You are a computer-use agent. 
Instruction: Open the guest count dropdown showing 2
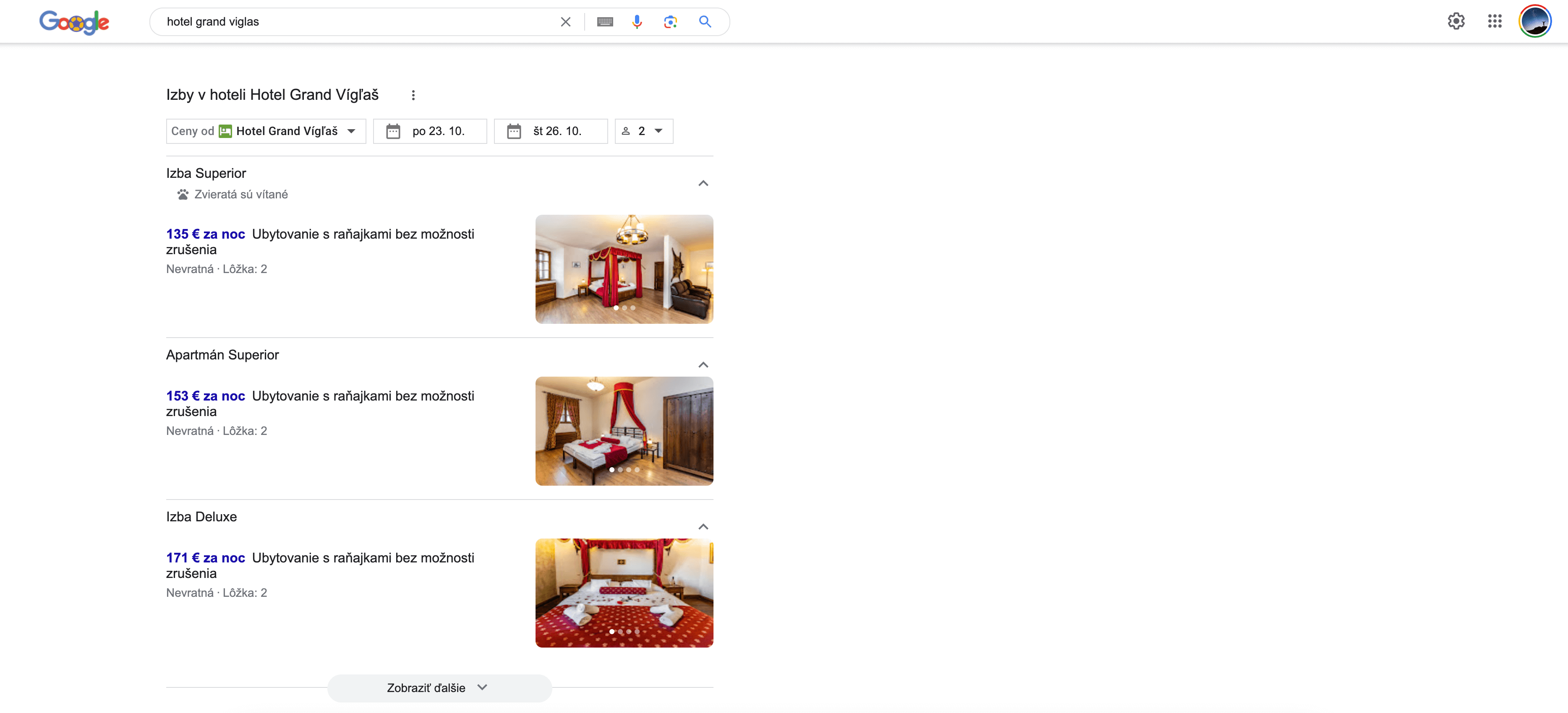644,131
